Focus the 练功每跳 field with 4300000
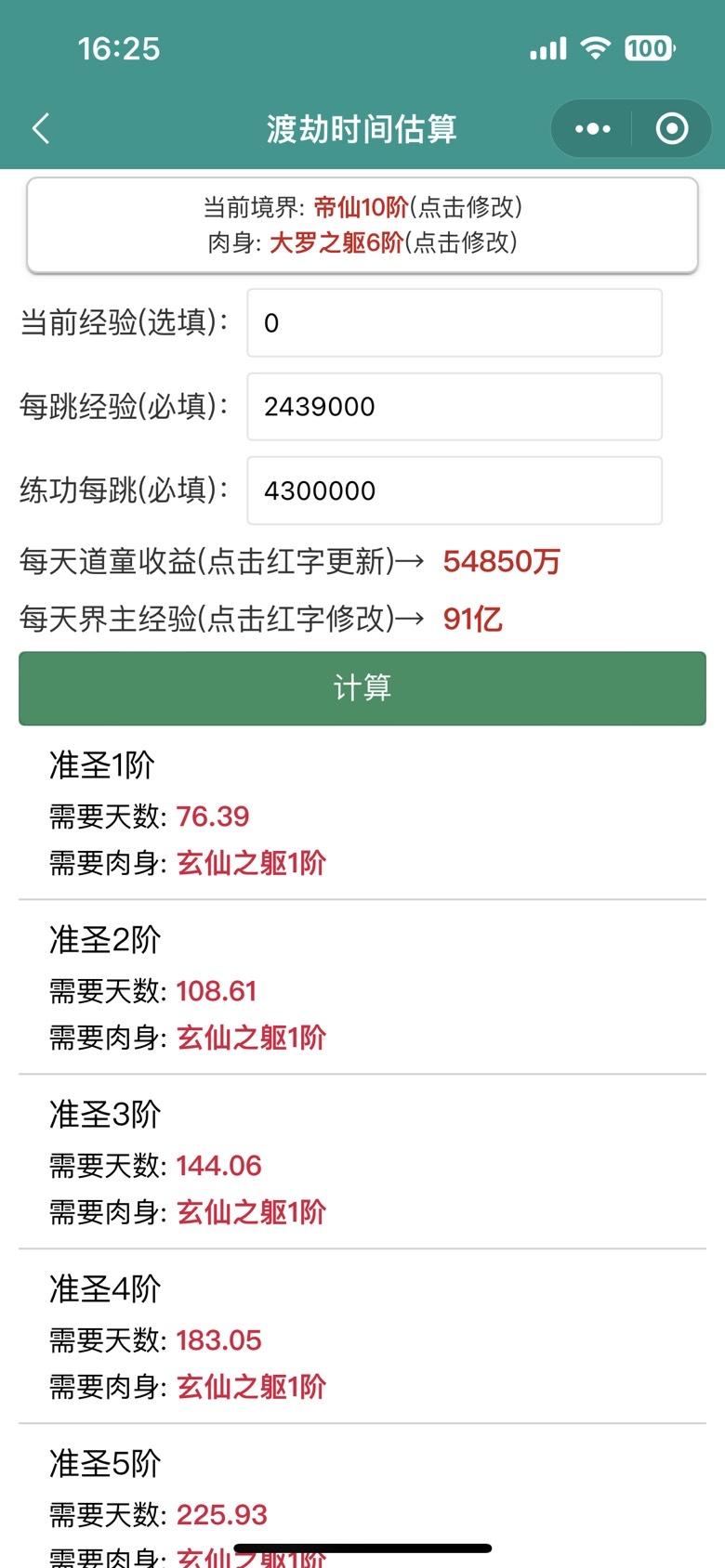725x1568 pixels. tap(455, 490)
